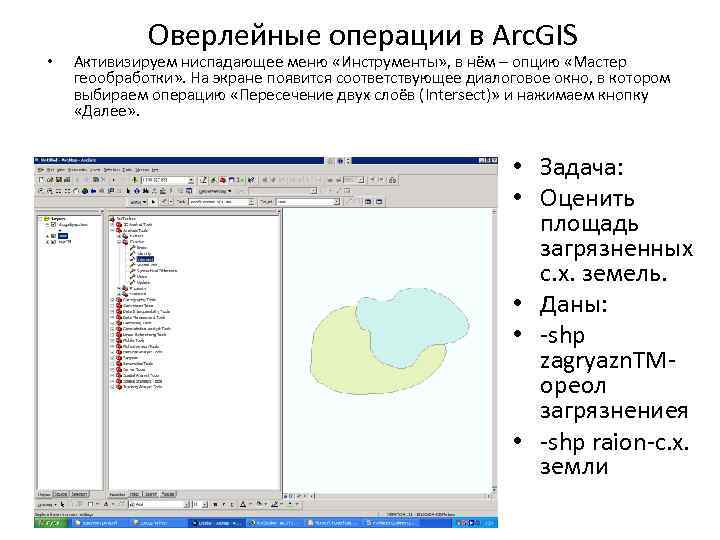Open the Tools menu

[127, 170]
